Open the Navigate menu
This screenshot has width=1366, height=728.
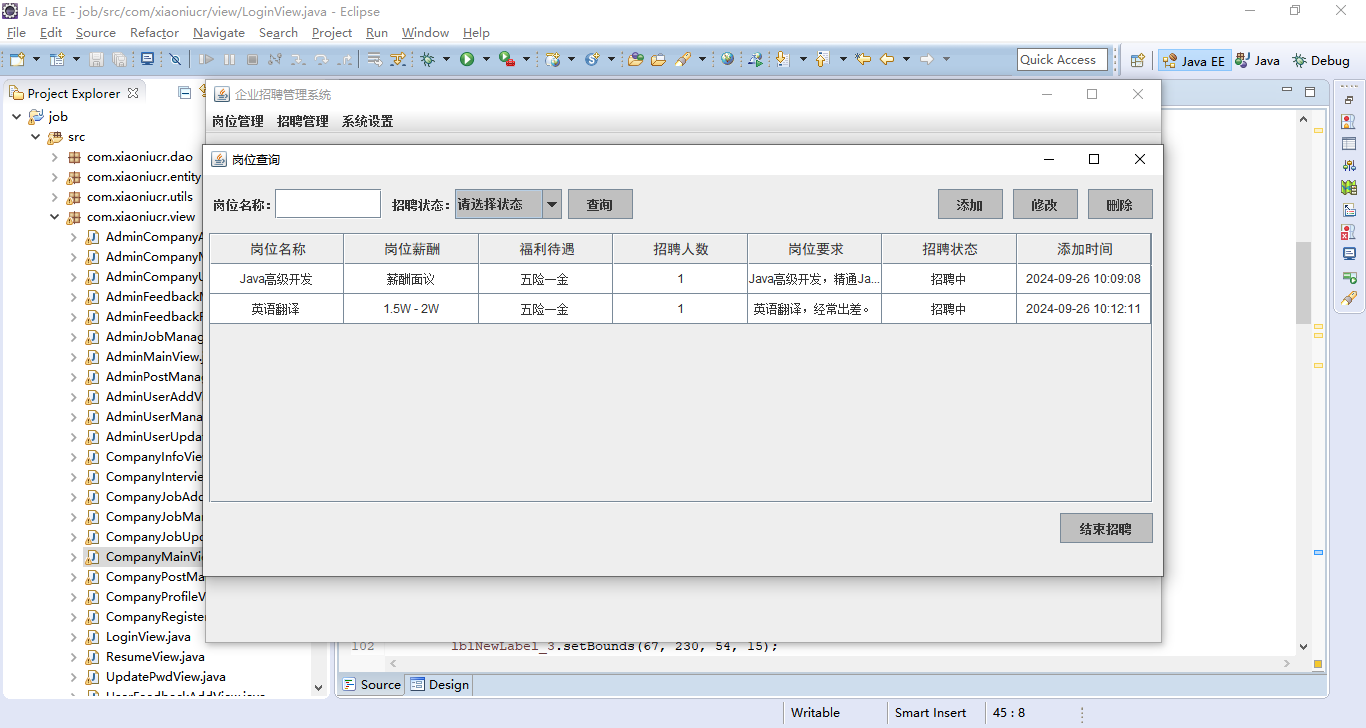pos(219,33)
